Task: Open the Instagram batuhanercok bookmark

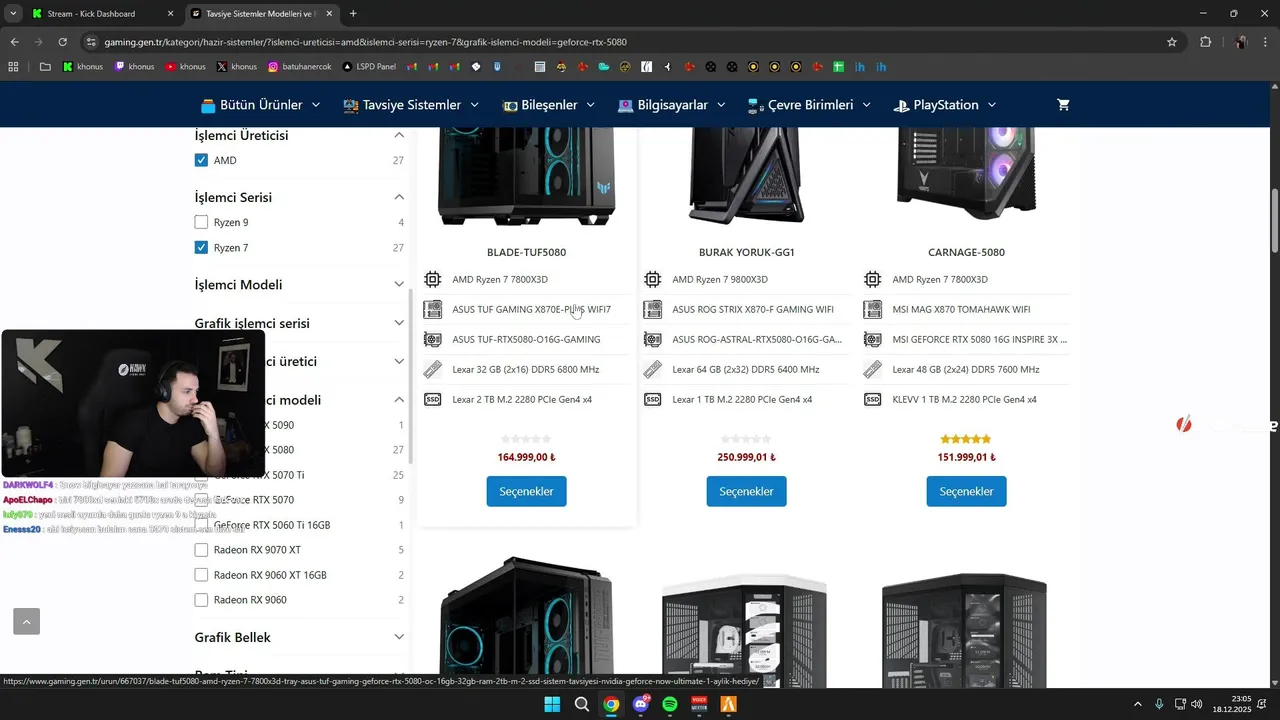Action: coord(300,67)
